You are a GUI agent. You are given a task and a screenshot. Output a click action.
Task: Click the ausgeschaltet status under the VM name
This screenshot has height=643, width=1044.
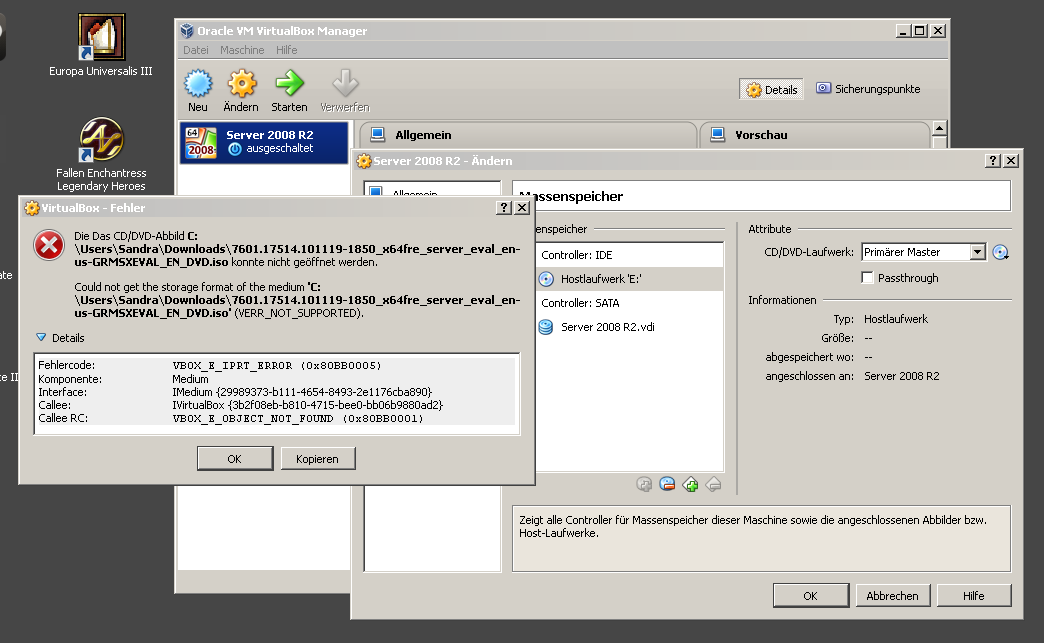[280, 148]
